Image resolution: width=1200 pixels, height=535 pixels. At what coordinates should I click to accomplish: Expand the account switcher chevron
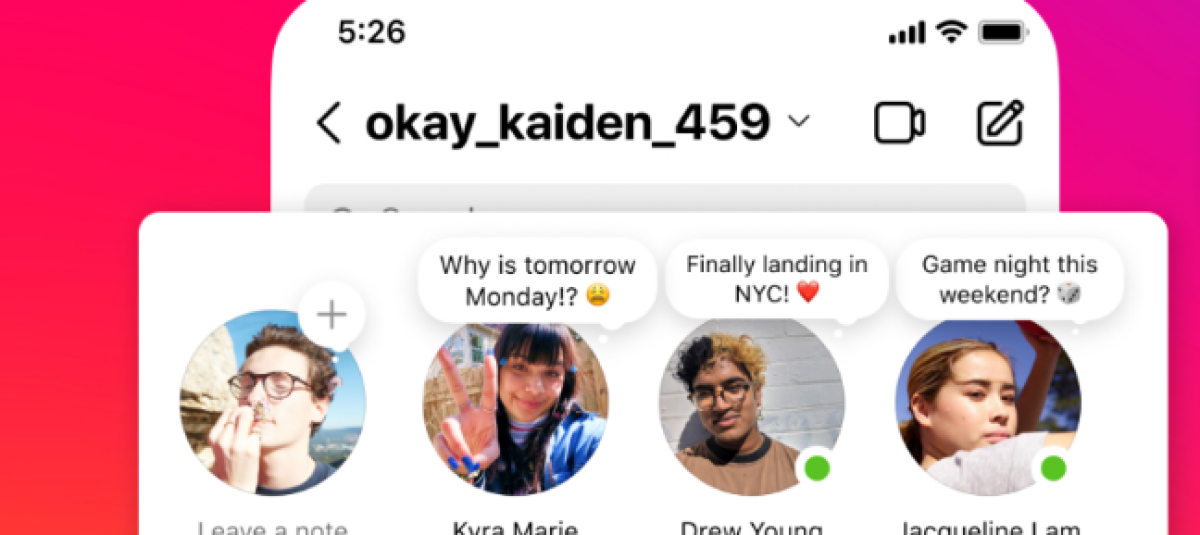coord(798,123)
